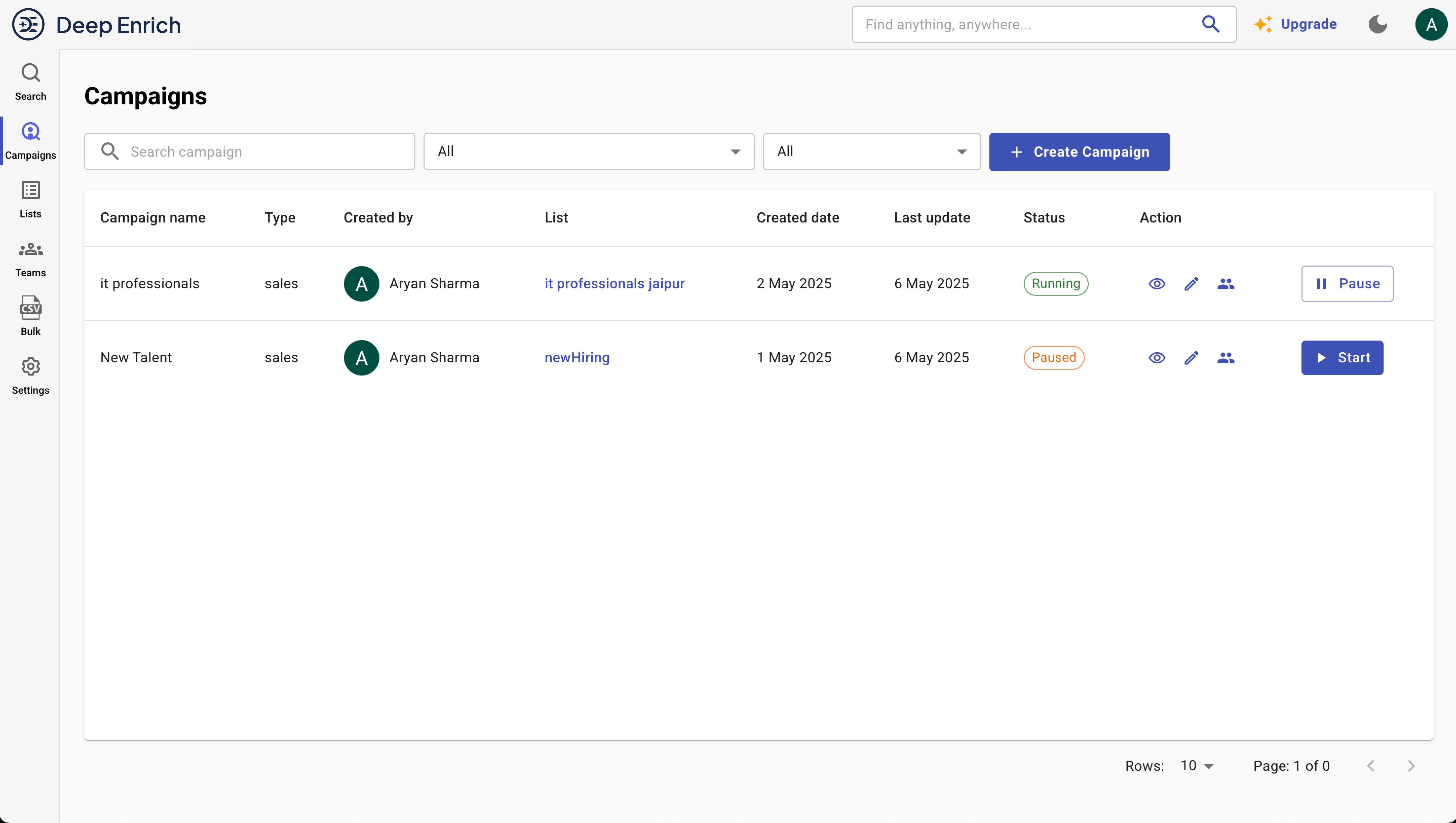Toggle dark mode with moon icon

1377,24
